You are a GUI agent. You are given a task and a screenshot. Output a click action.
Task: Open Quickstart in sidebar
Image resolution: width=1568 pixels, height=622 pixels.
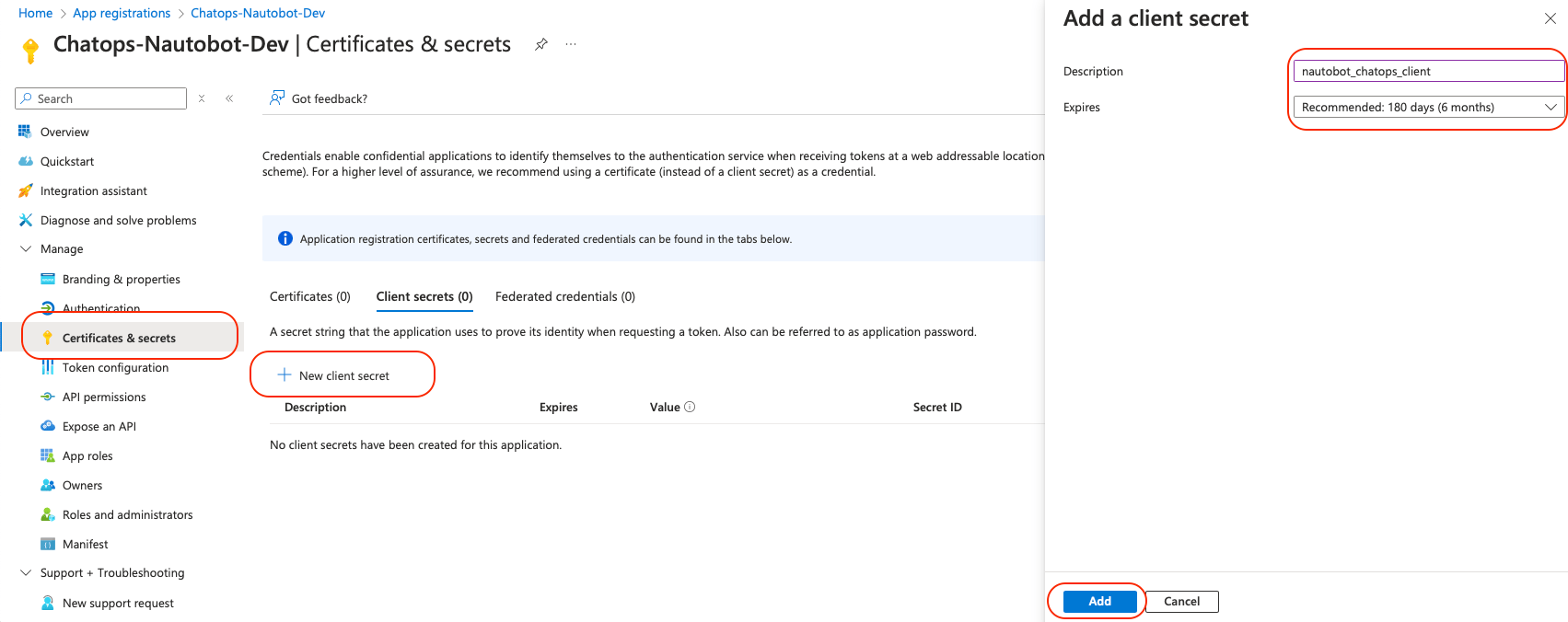(67, 161)
